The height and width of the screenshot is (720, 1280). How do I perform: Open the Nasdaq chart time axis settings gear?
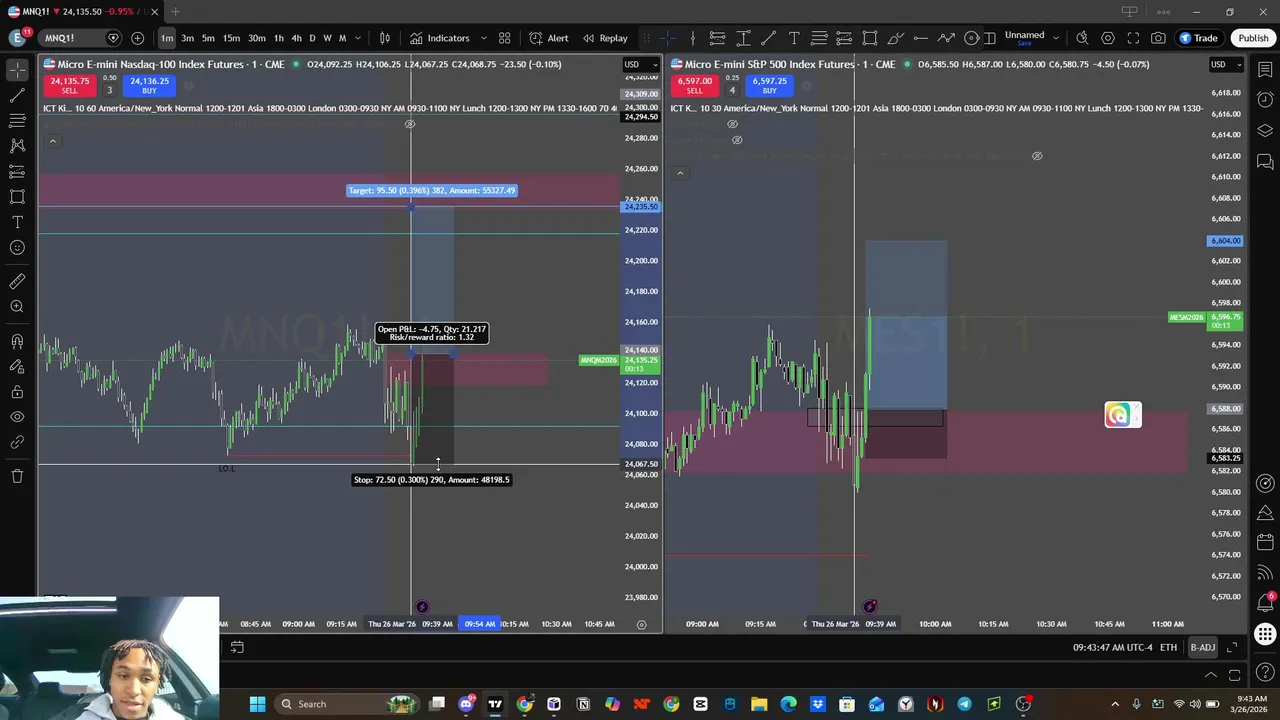[641, 624]
